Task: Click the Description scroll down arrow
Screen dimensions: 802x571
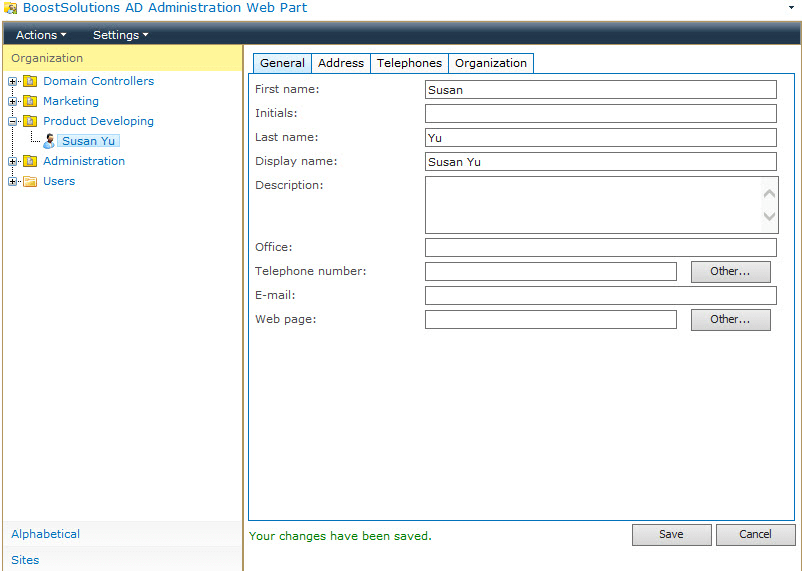Action: [769, 216]
